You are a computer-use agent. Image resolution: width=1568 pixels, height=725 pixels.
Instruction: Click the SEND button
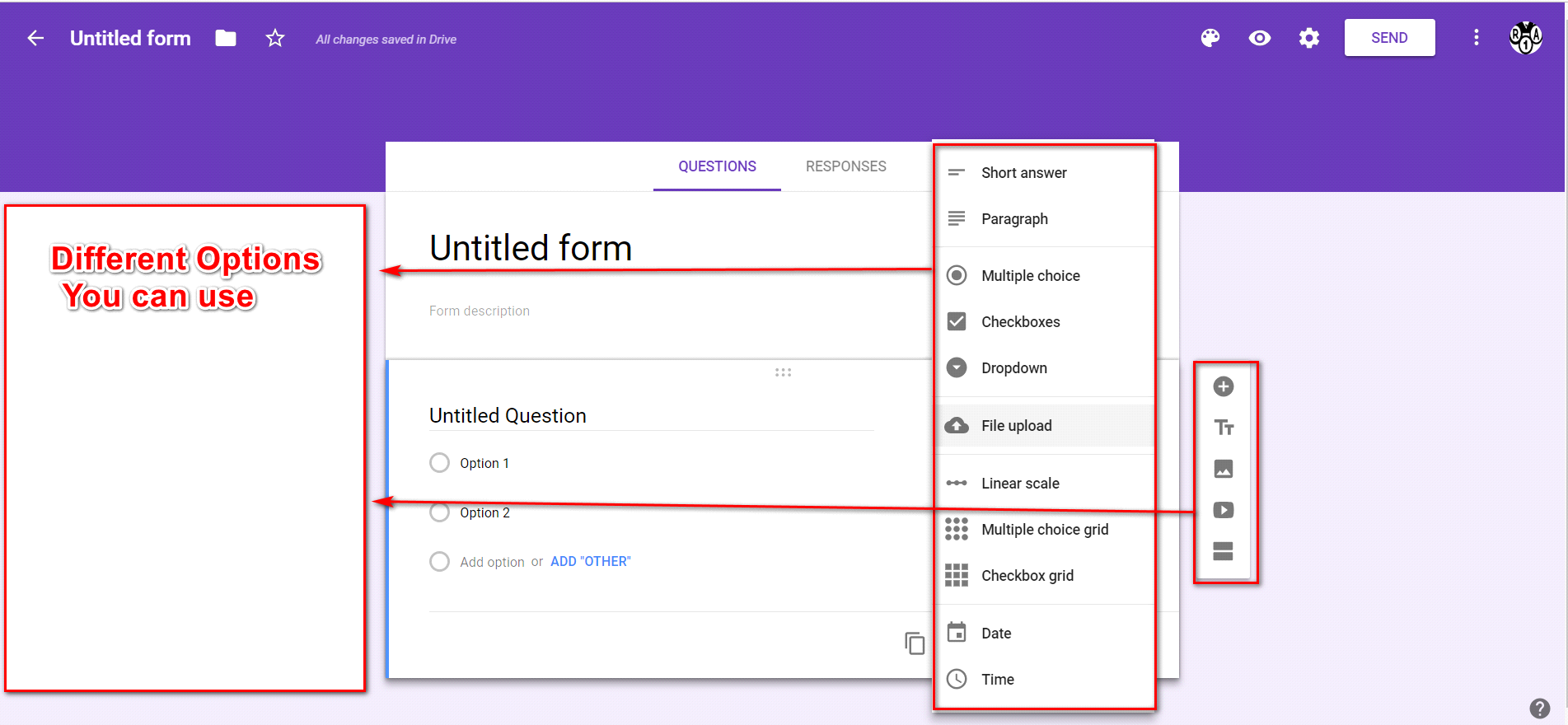(x=1389, y=38)
